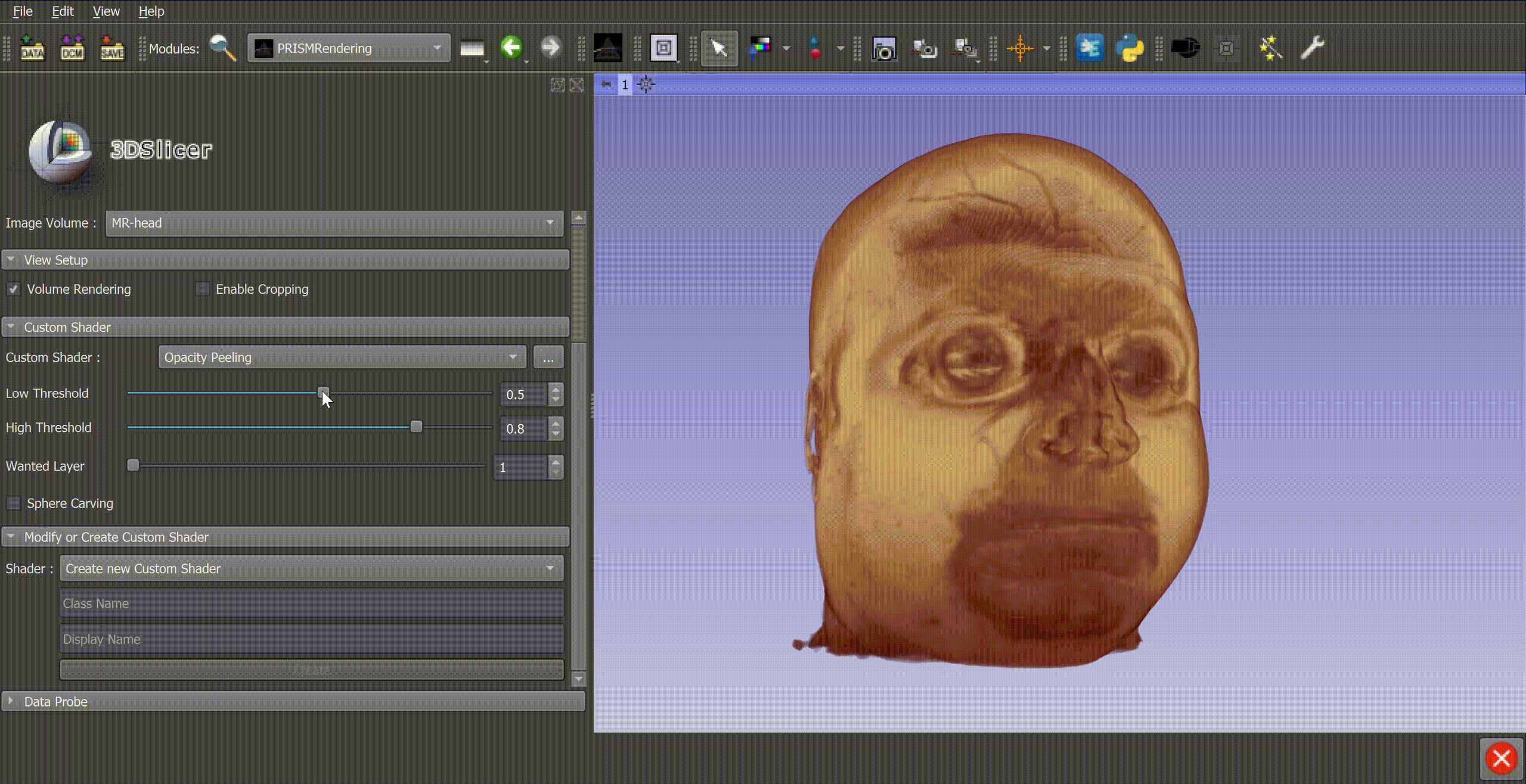Toggle the Sphere Carving checkbox

[x=14, y=503]
